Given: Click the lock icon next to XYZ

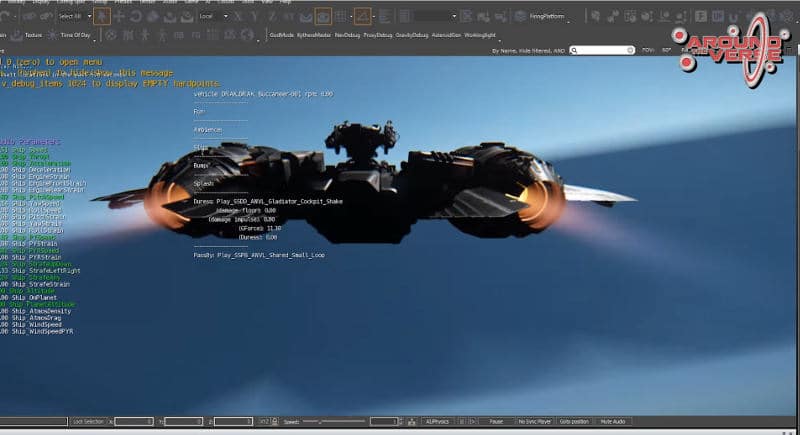Looking at the screenshot, I should tap(275, 422).
